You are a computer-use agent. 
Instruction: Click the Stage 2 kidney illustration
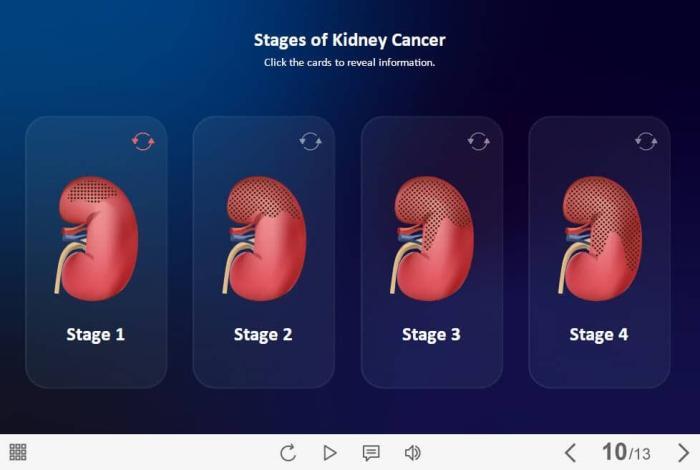point(264,237)
